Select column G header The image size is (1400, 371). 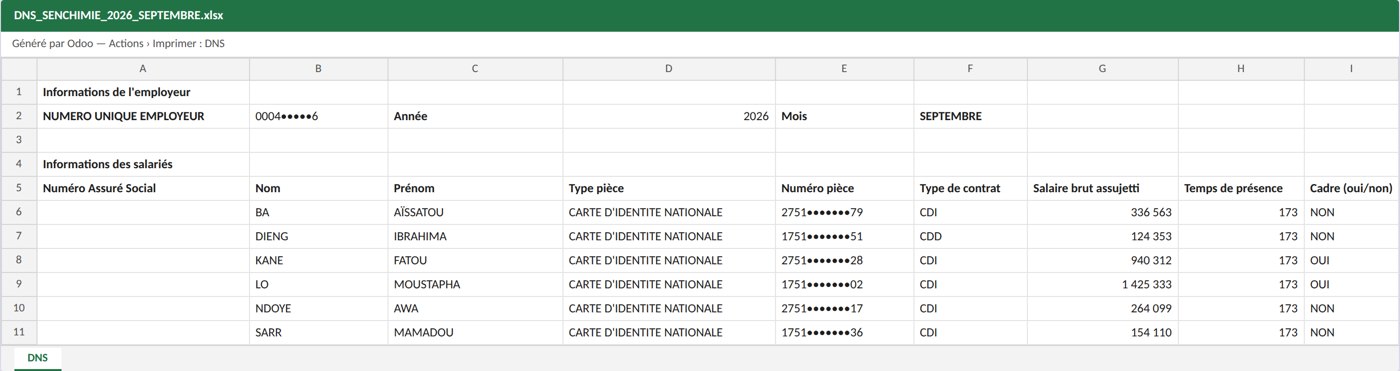1102,68
